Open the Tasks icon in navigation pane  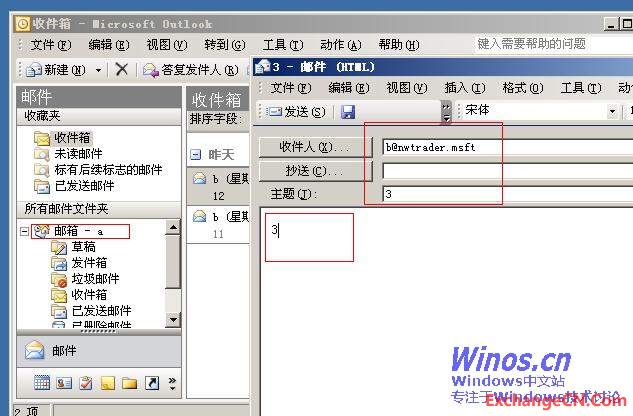(x=85, y=383)
